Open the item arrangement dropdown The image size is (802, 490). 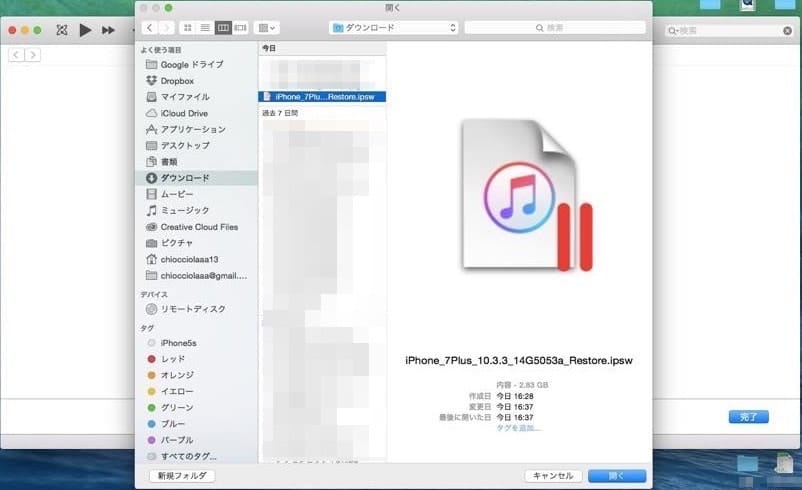tap(267, 28)
